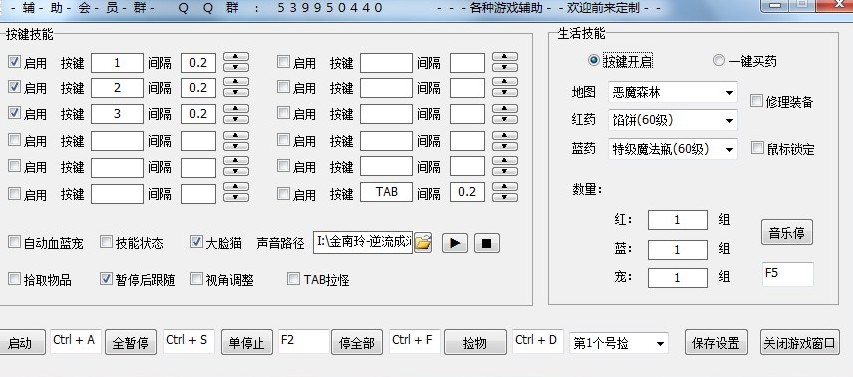Focus the F5 hotkey field
Viewport: 853px width, 377px height.
point(788,274)
